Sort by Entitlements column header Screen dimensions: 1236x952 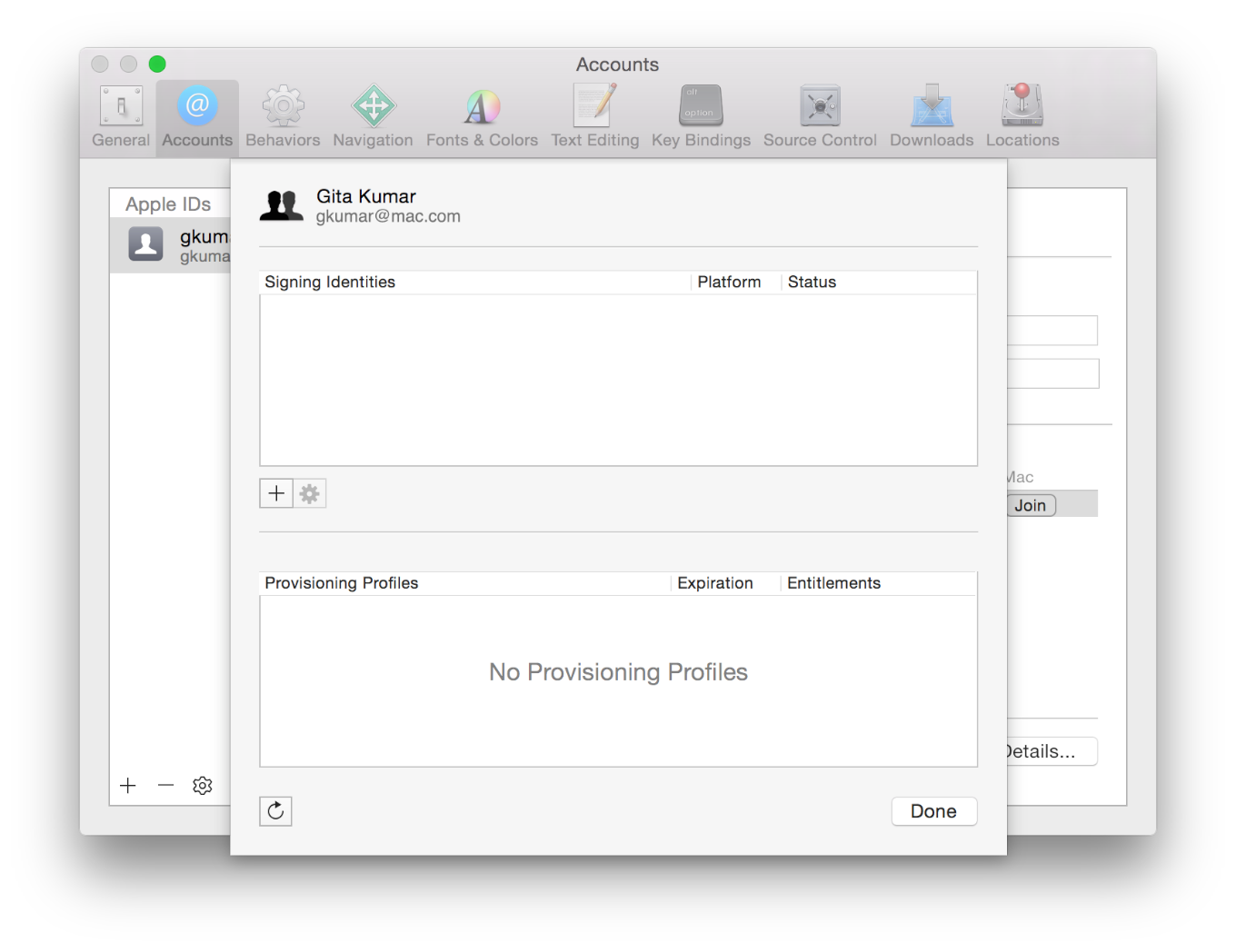point(878,583)
